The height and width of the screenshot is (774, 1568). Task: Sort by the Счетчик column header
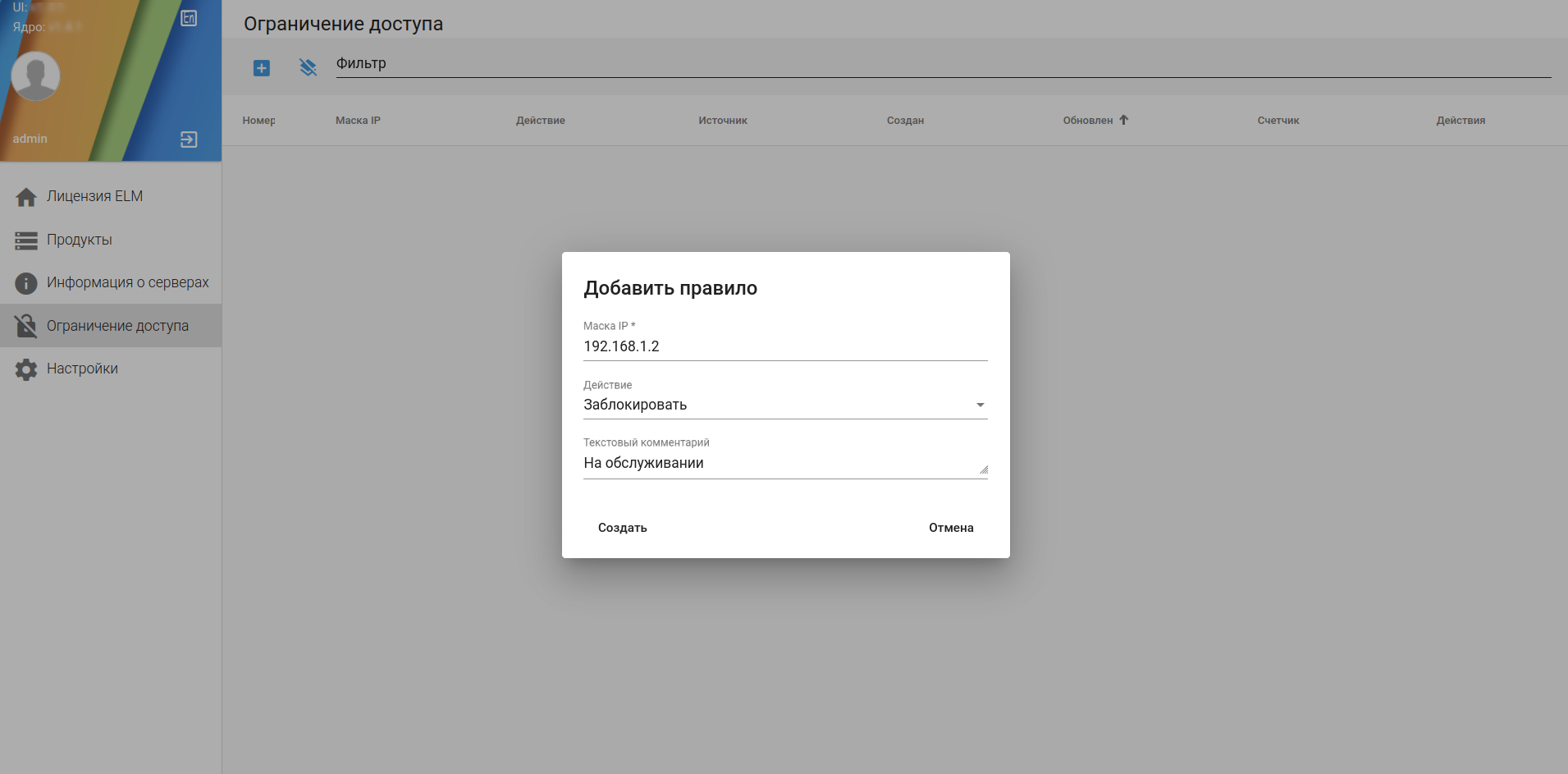coord(1278,121)
